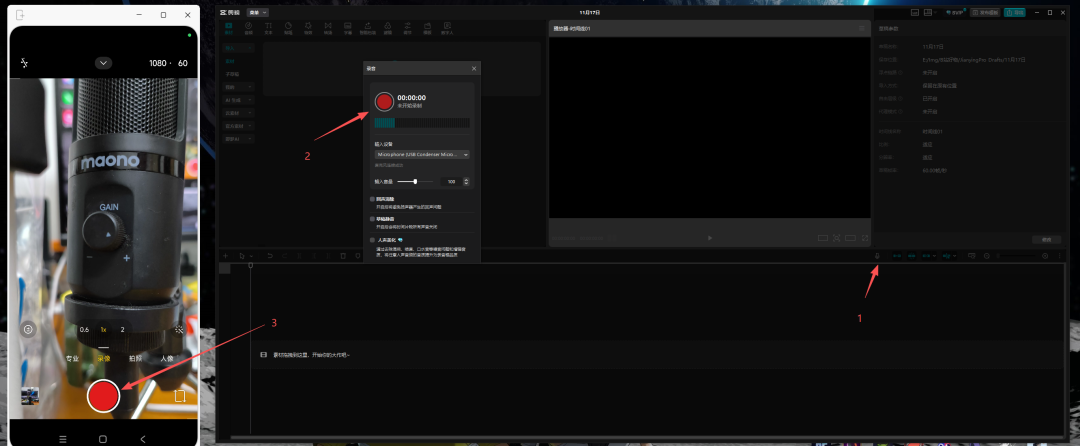This screenshot has height=446, width=1080.
Task: Open the 菜单 menu dropdown in title bar
Action: [258, 12]
